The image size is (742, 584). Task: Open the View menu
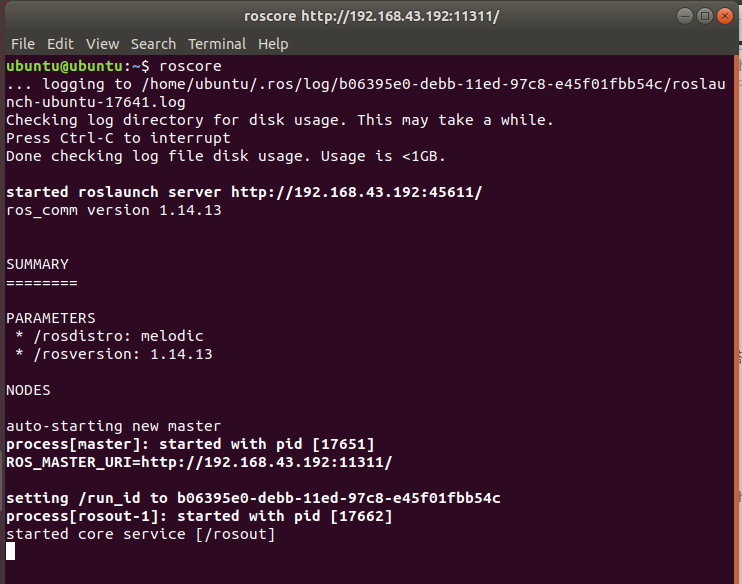coord(102,44)
